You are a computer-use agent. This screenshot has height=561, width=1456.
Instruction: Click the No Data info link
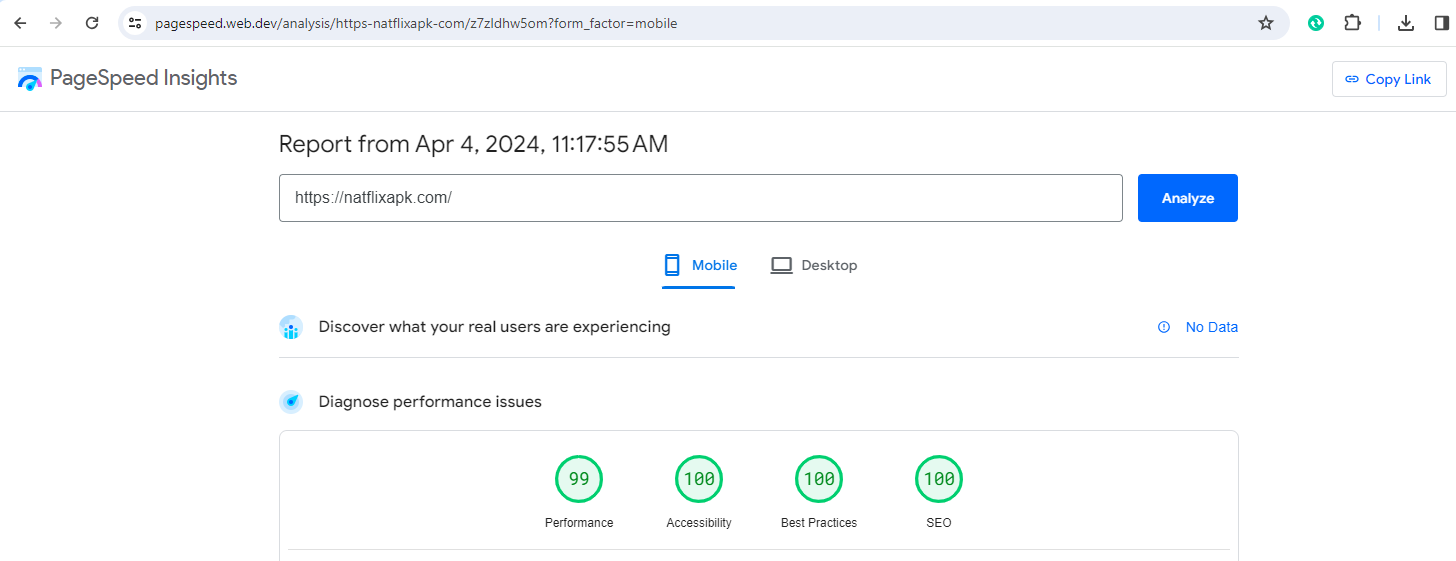click(x=1198, y=327)
